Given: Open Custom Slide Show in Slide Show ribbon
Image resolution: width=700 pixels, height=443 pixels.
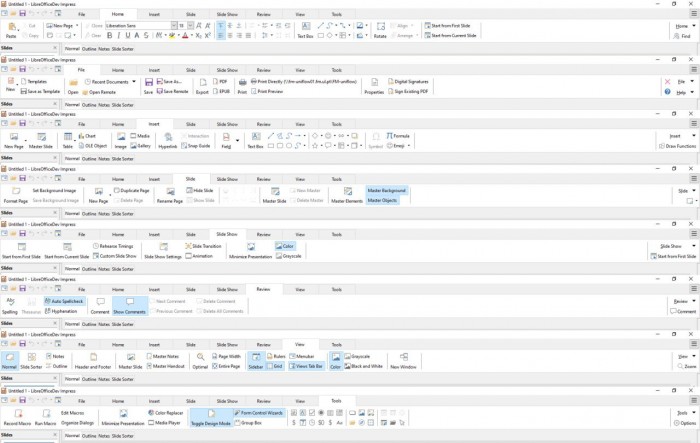Looking at the screenshot, I should click(x=115, y=256).
